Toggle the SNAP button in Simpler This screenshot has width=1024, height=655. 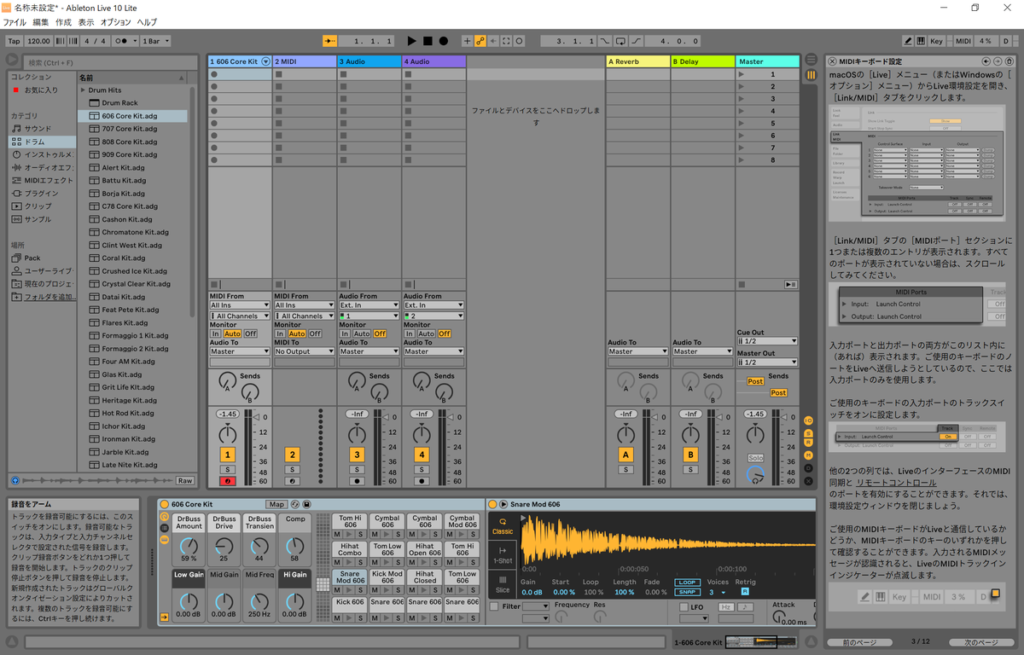pos(687,592)
